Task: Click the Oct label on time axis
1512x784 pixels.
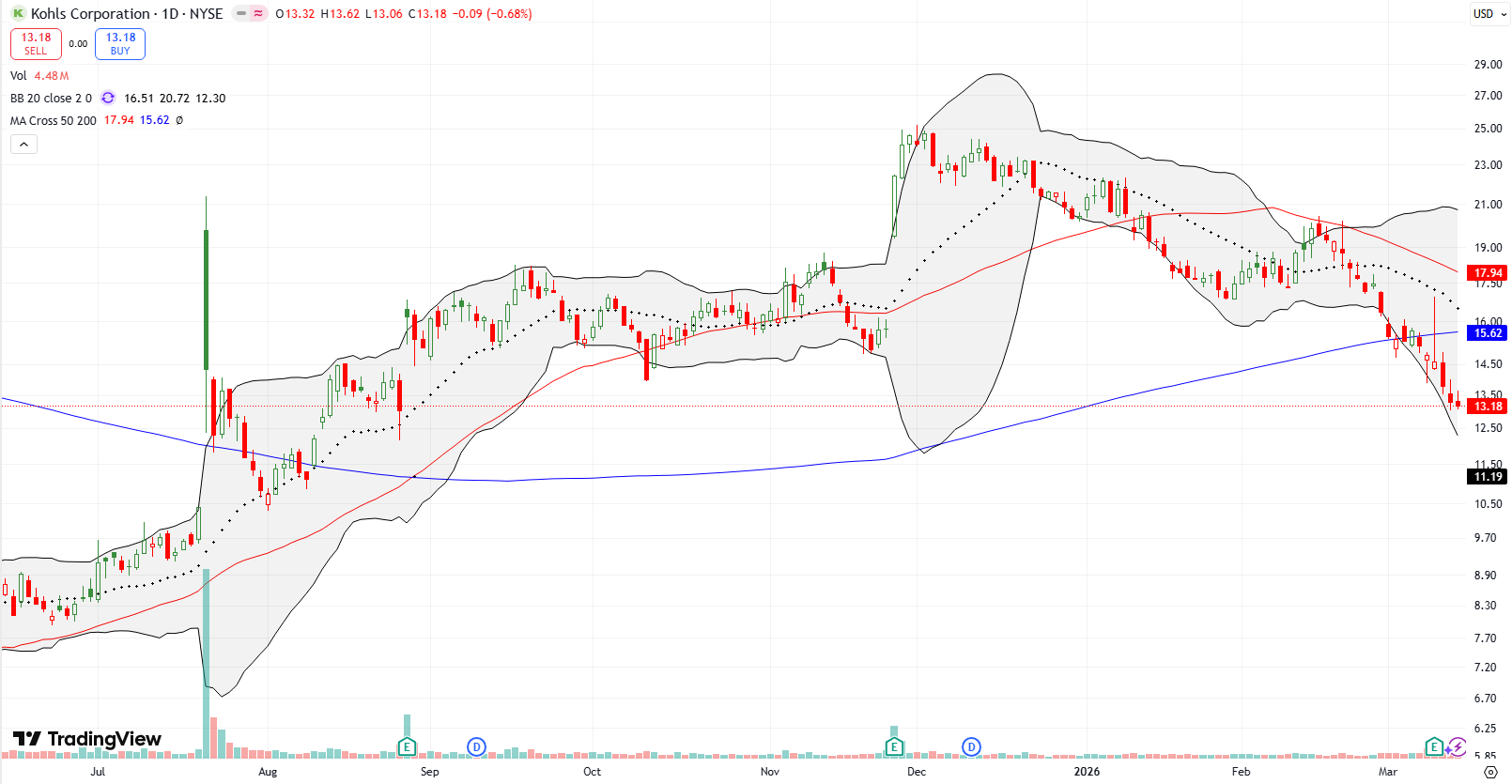Action: coord(592,772)
